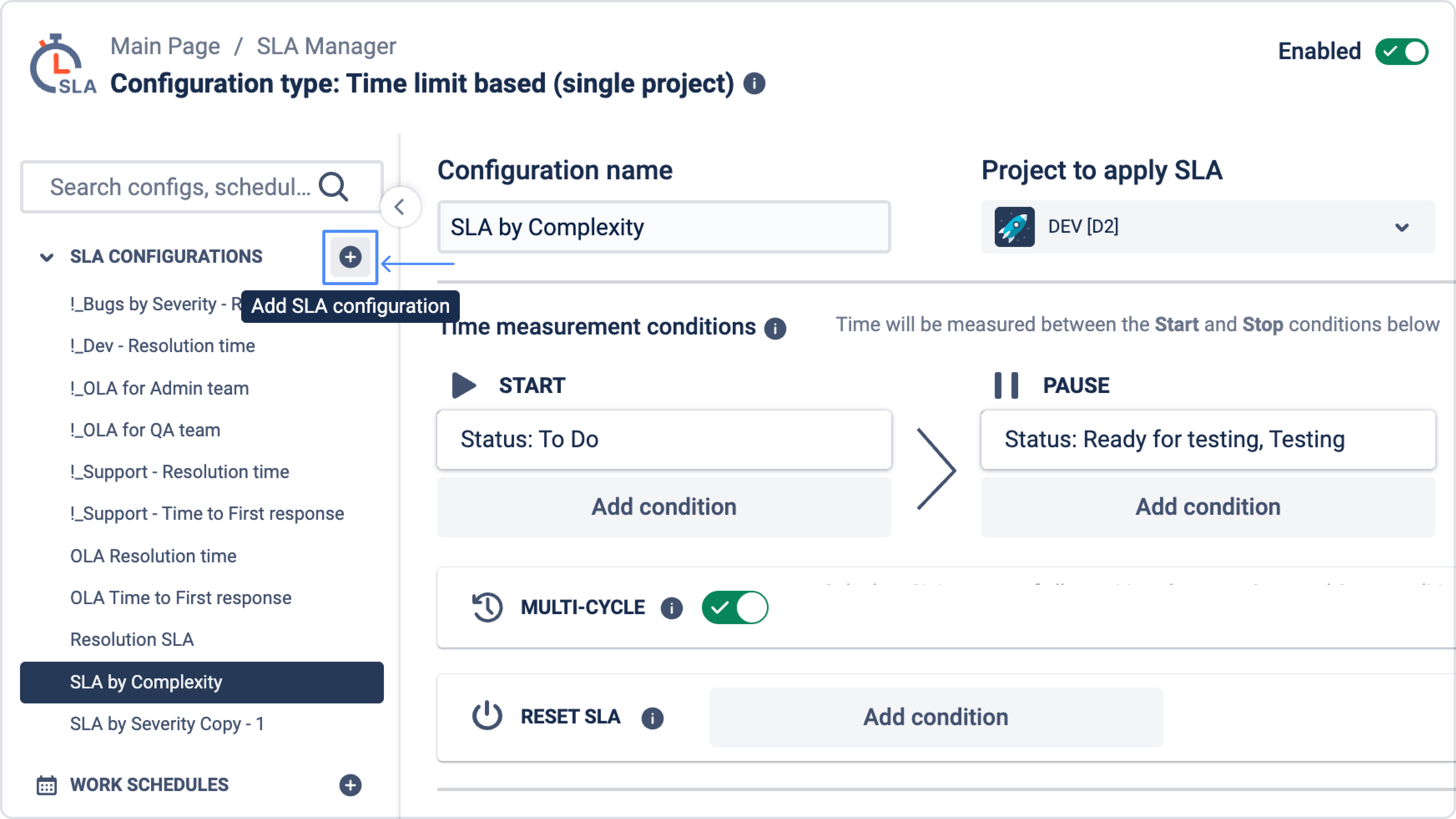Click Add condition for Reset SLA

(935, 717)
